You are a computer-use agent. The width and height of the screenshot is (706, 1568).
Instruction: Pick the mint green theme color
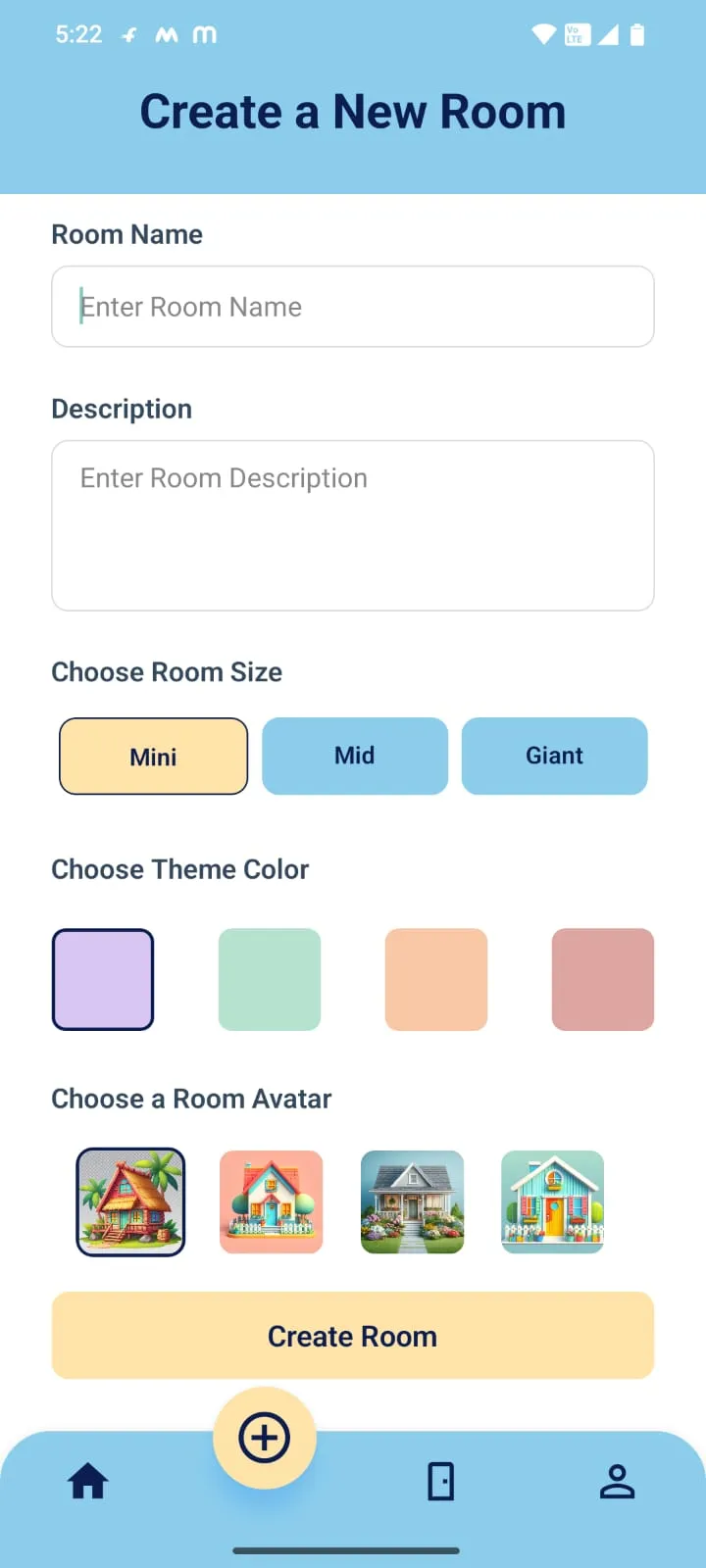click(270, 979)
